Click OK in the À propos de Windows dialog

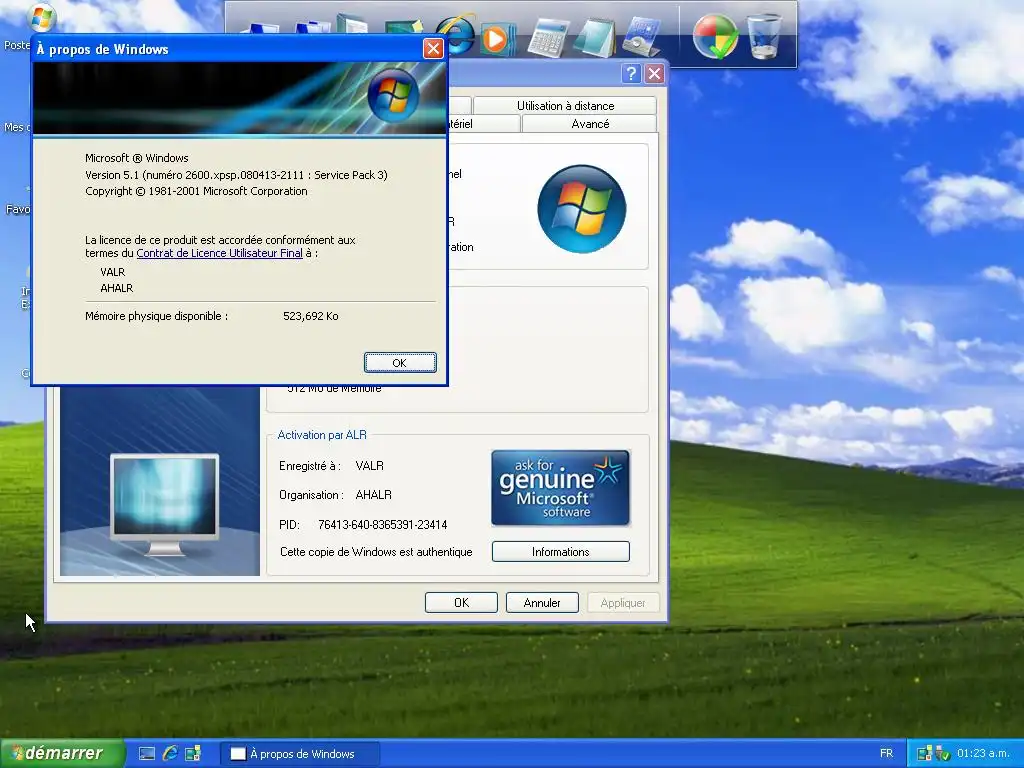click(x=400, y=363)
